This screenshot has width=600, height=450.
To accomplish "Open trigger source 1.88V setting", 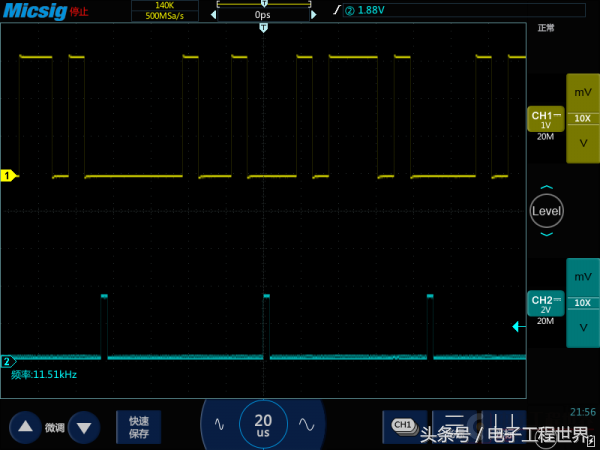I will [x=464, y=10].
